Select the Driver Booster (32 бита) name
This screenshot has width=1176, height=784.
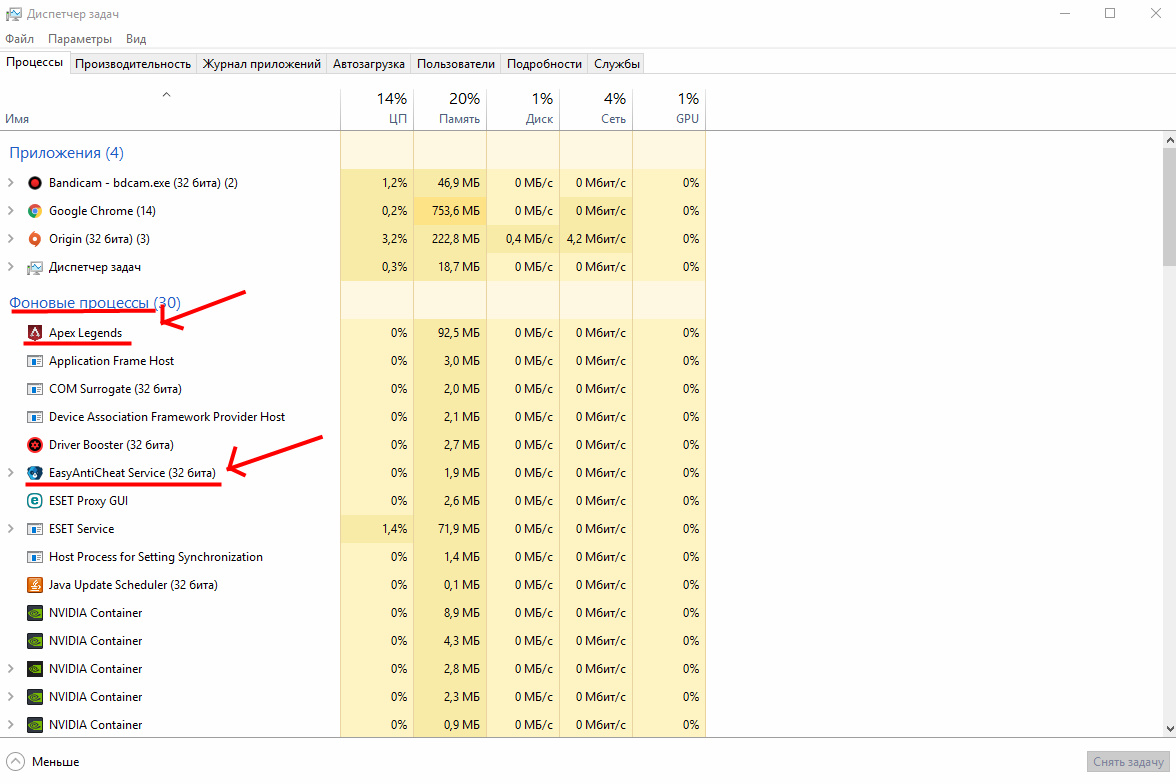coord(111,445)
